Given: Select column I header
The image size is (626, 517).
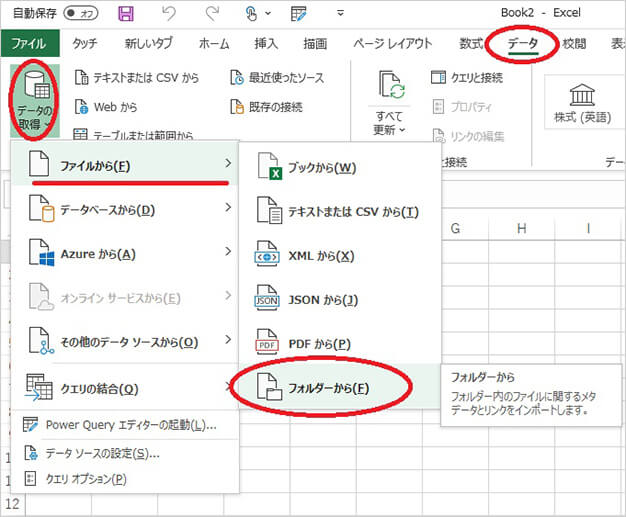Looking at the screenshot, I should [588, 229].
